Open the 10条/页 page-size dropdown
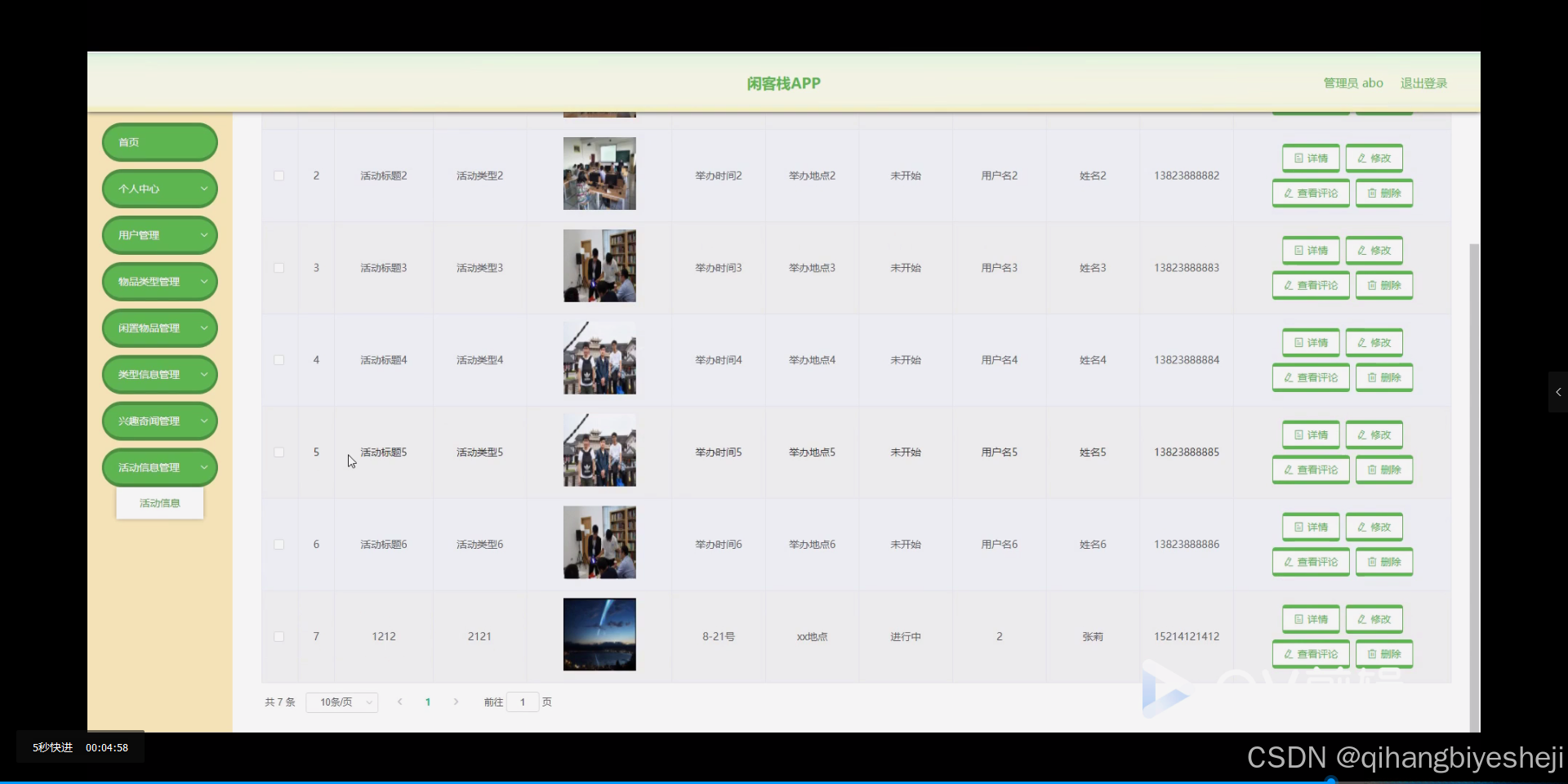The width and height of the screenshot is (1568, 784). tap(341, 702)
